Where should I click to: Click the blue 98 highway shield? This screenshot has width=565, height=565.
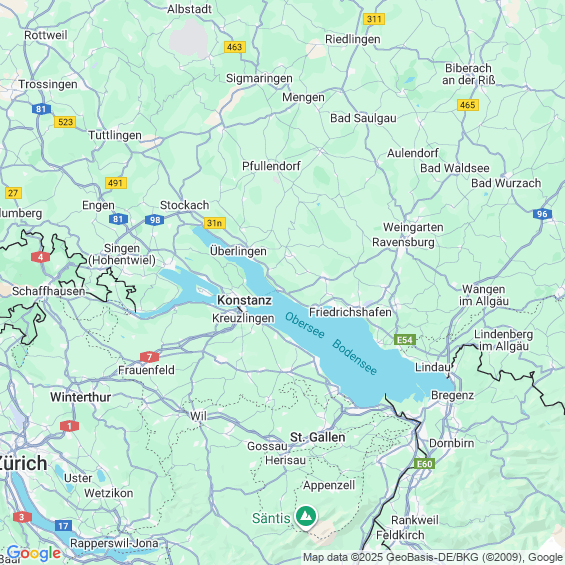155,220
